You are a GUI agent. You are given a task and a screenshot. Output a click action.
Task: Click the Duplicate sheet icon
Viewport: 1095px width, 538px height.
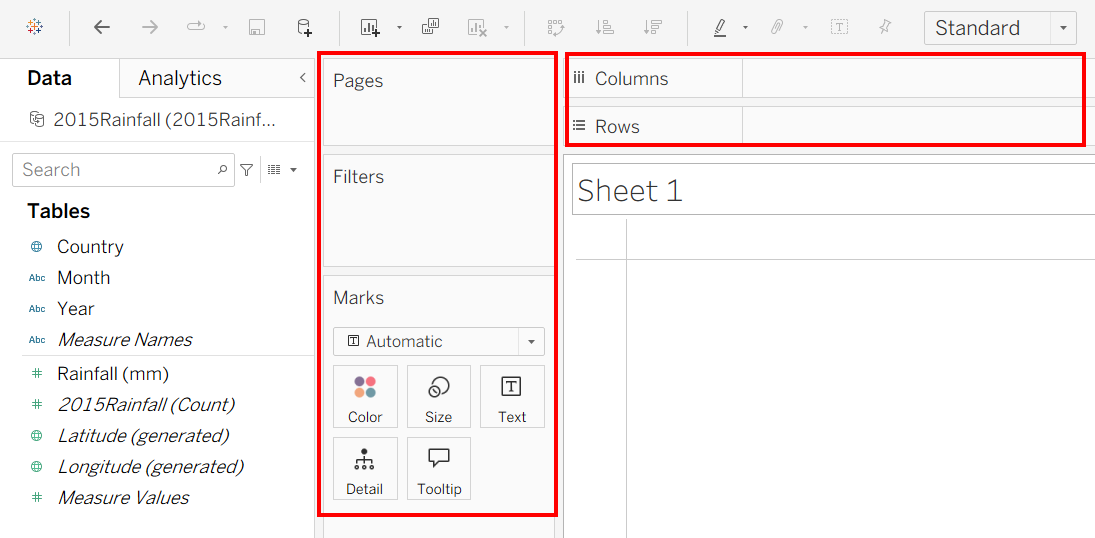point(430,27)
